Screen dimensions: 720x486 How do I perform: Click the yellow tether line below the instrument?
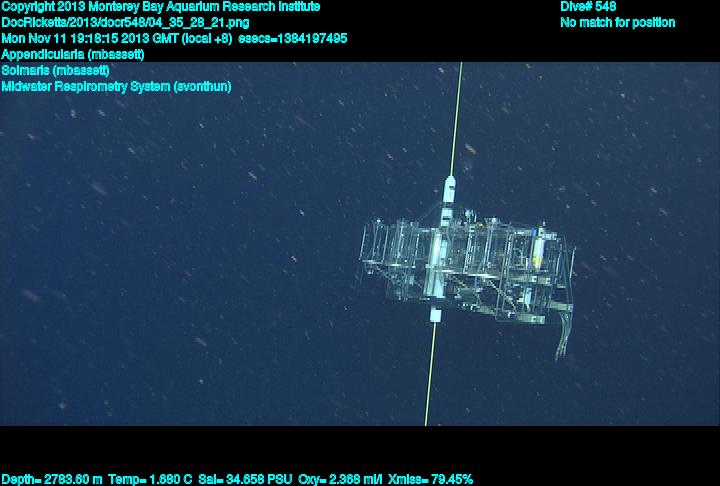[x=431, y=373]
